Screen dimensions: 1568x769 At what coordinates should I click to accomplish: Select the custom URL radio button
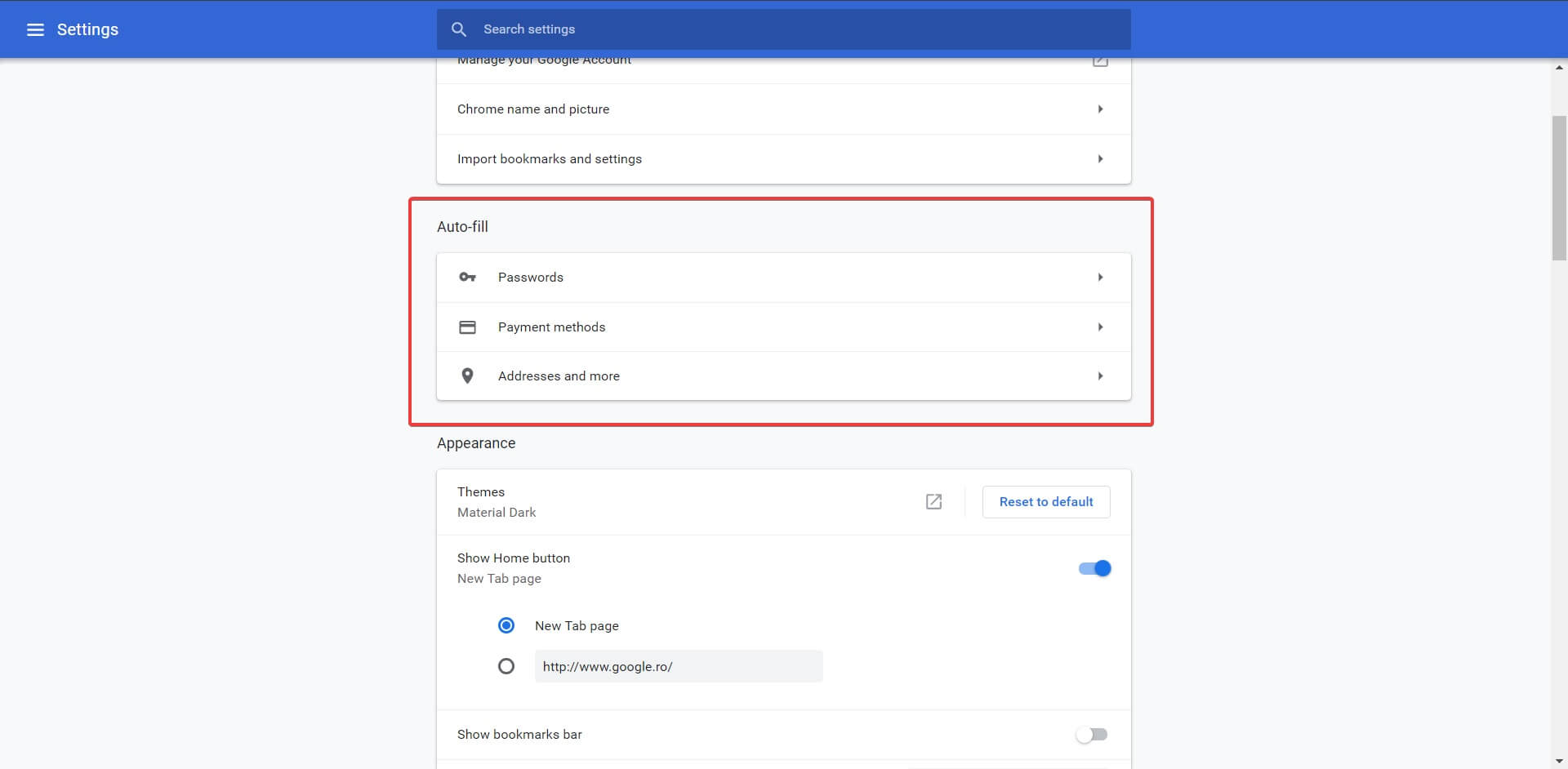click(x=506, y=666)
